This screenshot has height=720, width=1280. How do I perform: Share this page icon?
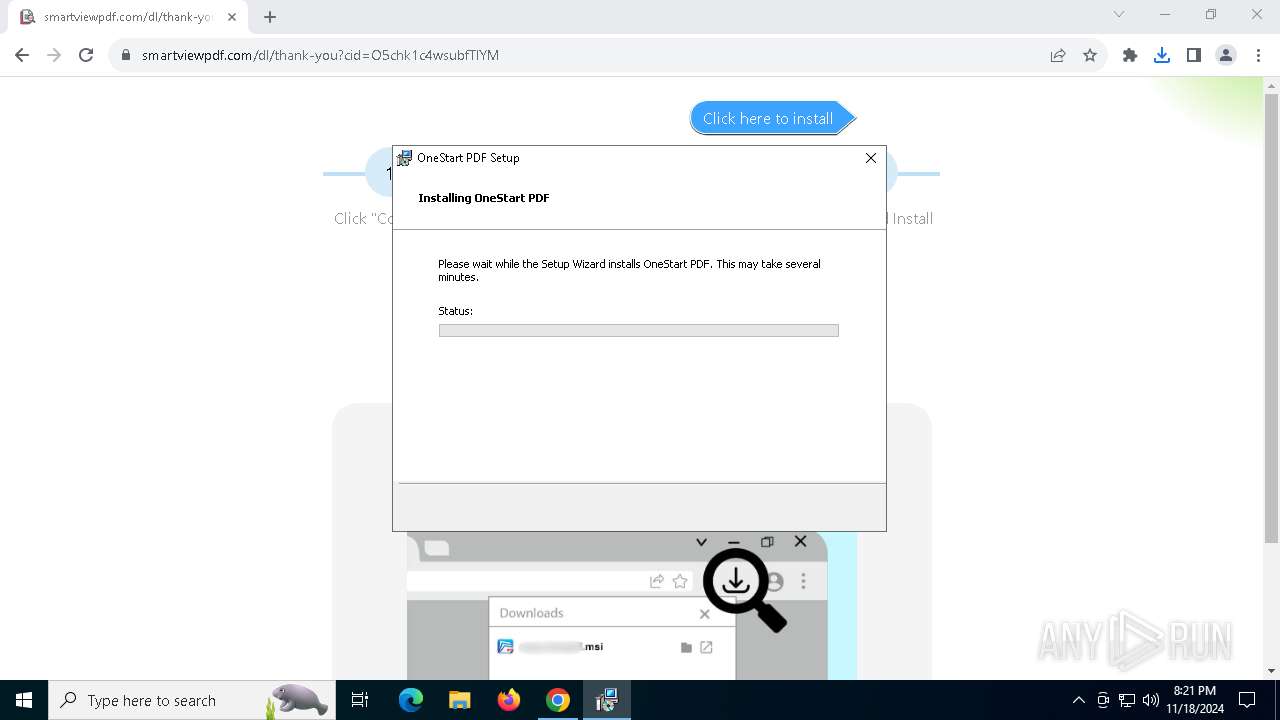pyautogui.click(x=1058, y=55)
